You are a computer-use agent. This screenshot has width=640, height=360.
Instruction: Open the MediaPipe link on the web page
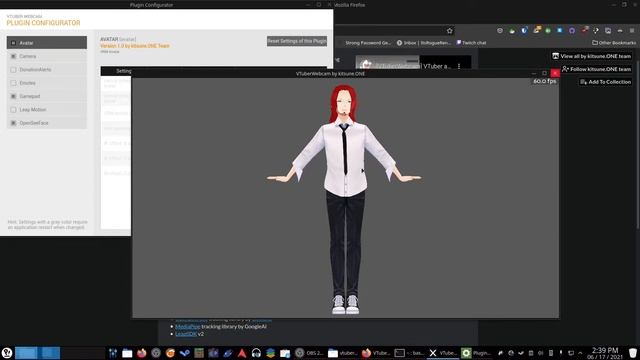coord(188,327)
